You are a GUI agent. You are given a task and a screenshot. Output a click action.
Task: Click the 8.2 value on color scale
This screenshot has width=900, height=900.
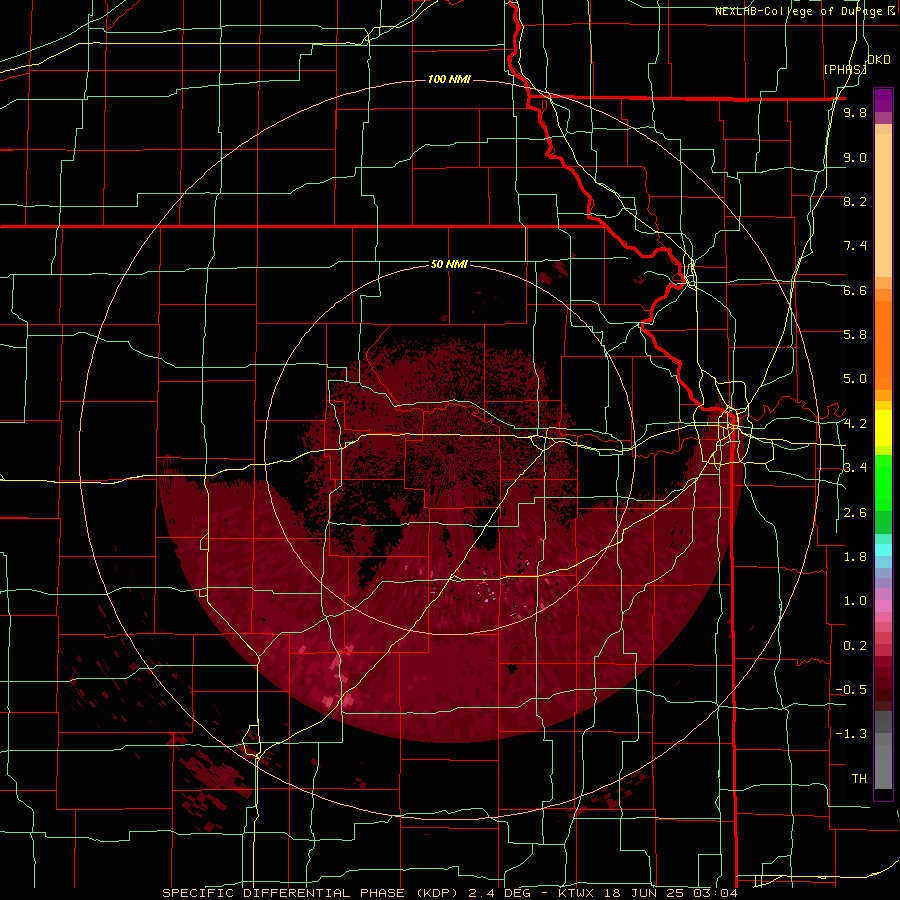(855, 201)
